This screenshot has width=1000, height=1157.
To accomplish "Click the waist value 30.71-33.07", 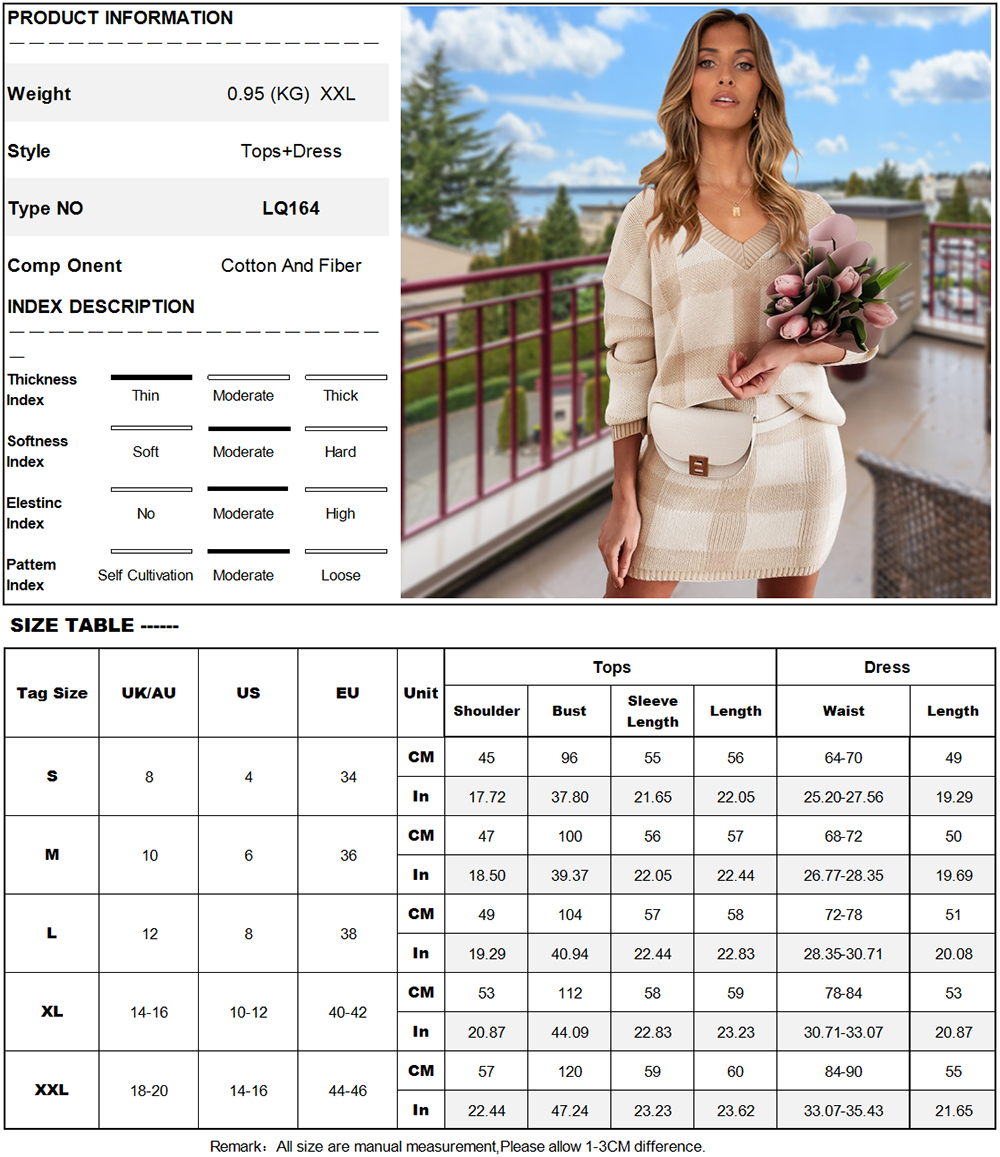I will (844, 1032).
